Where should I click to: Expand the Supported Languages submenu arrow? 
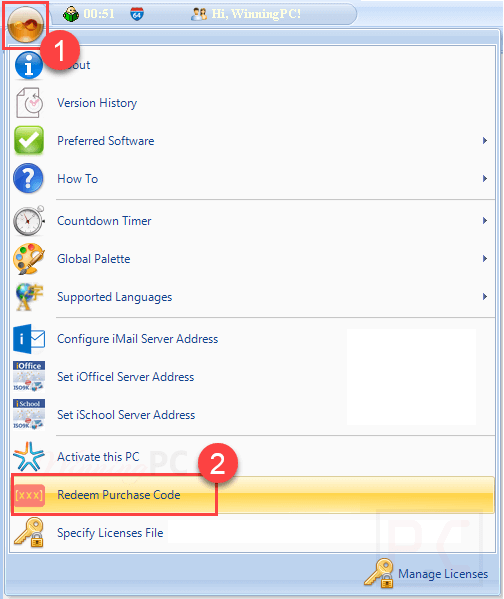click(485, 297)
